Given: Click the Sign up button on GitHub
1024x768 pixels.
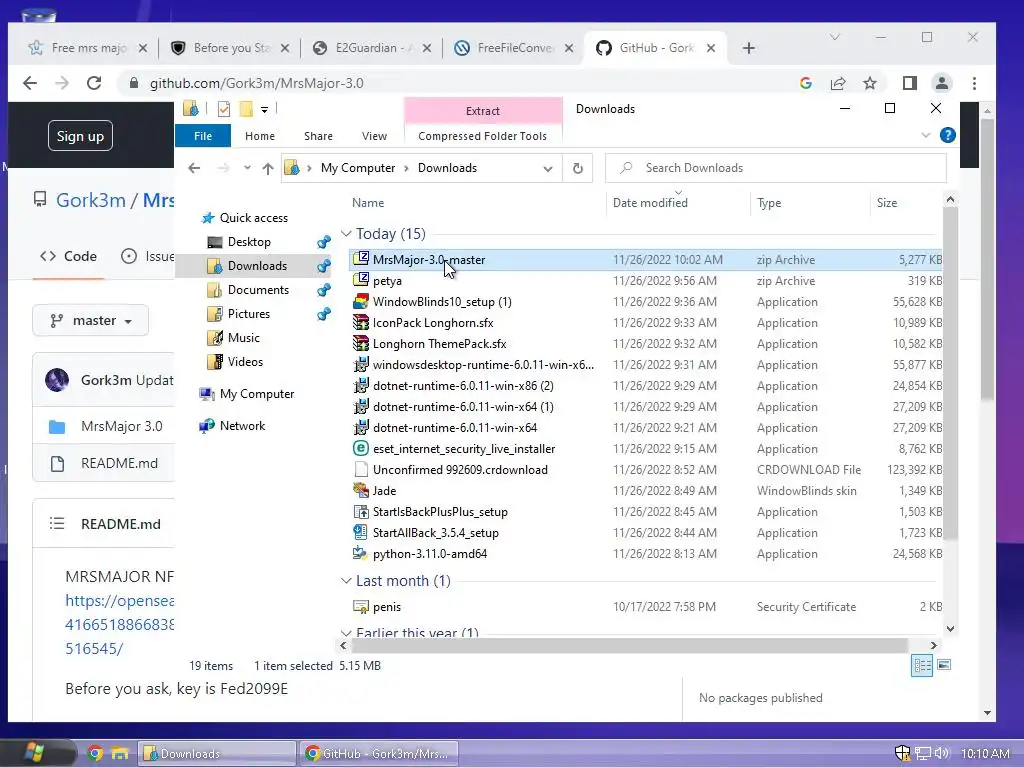Looking at the screenshot, I should [80, 136].
